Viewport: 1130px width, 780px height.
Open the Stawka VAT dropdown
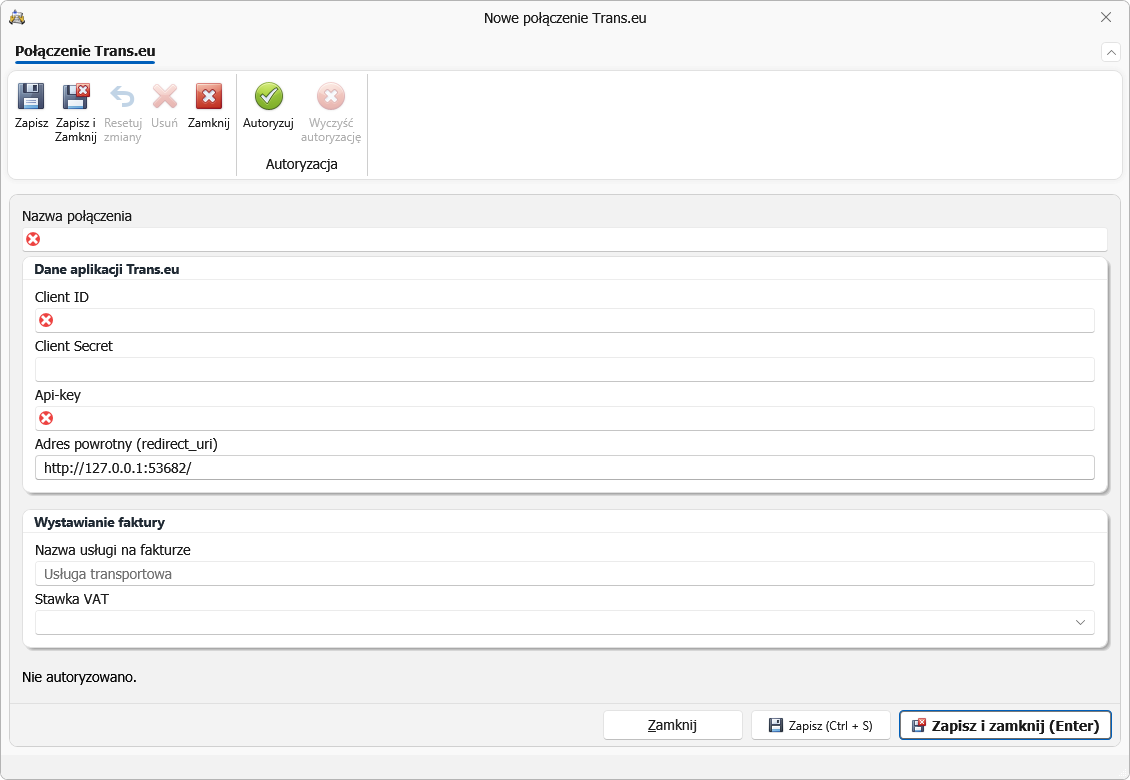tap(1080, 622)
